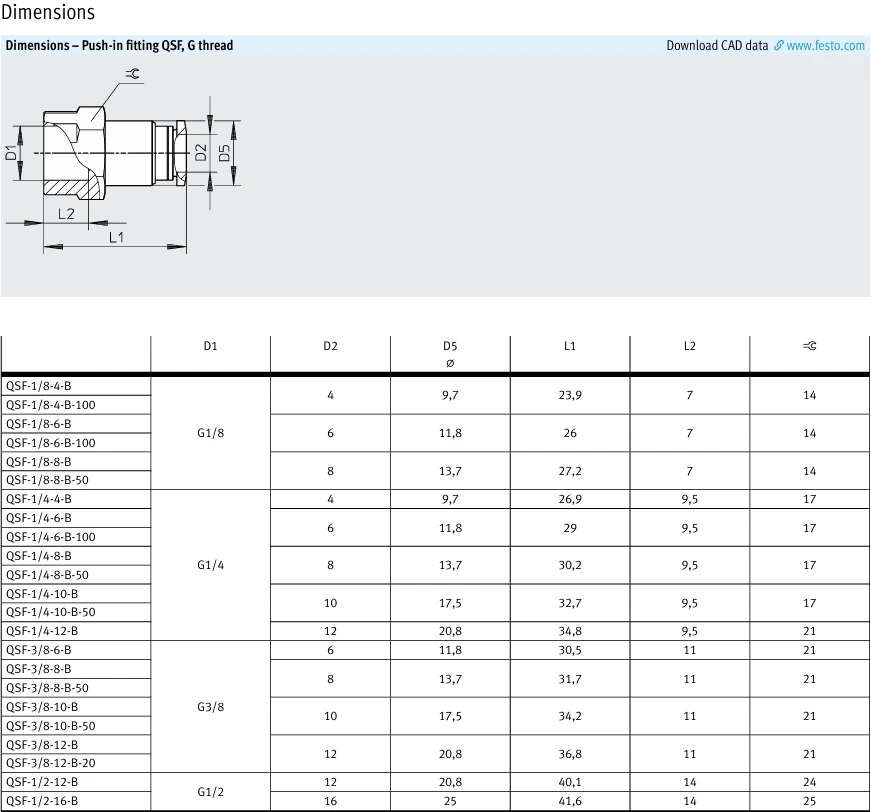Image resolution: width=871 pixels, height=812 pixels.
Task: Click L1 value 36,8
Action: tap(570, 754)
